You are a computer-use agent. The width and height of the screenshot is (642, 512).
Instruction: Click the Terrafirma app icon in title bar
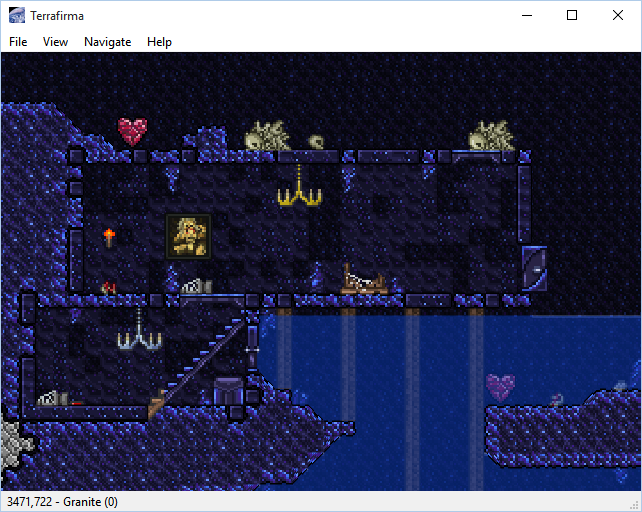point(17,15)
